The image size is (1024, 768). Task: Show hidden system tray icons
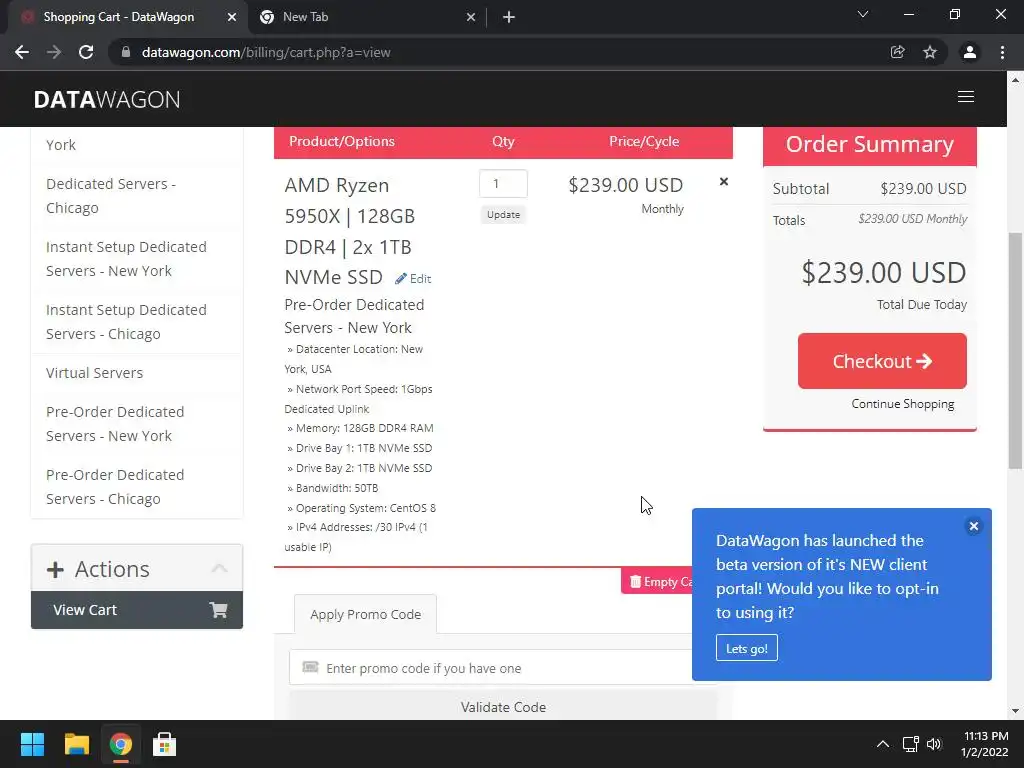coord(882,744)
